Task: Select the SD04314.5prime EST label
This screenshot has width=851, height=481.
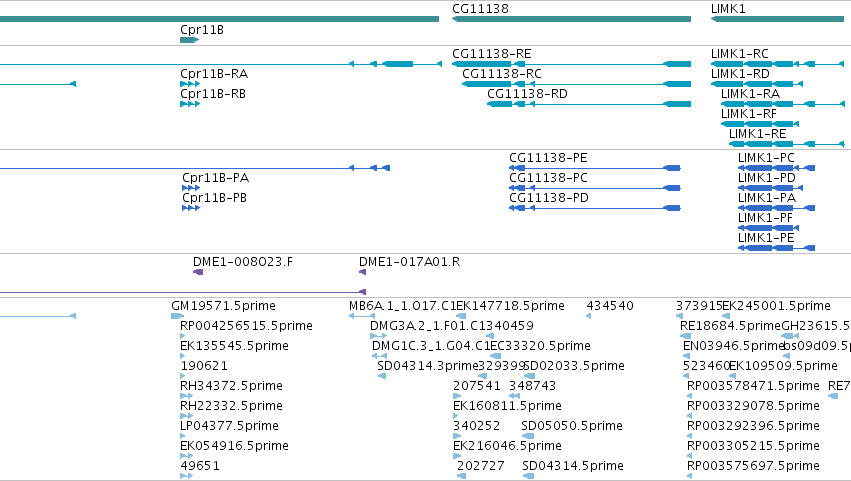Action: click(573, 467)
